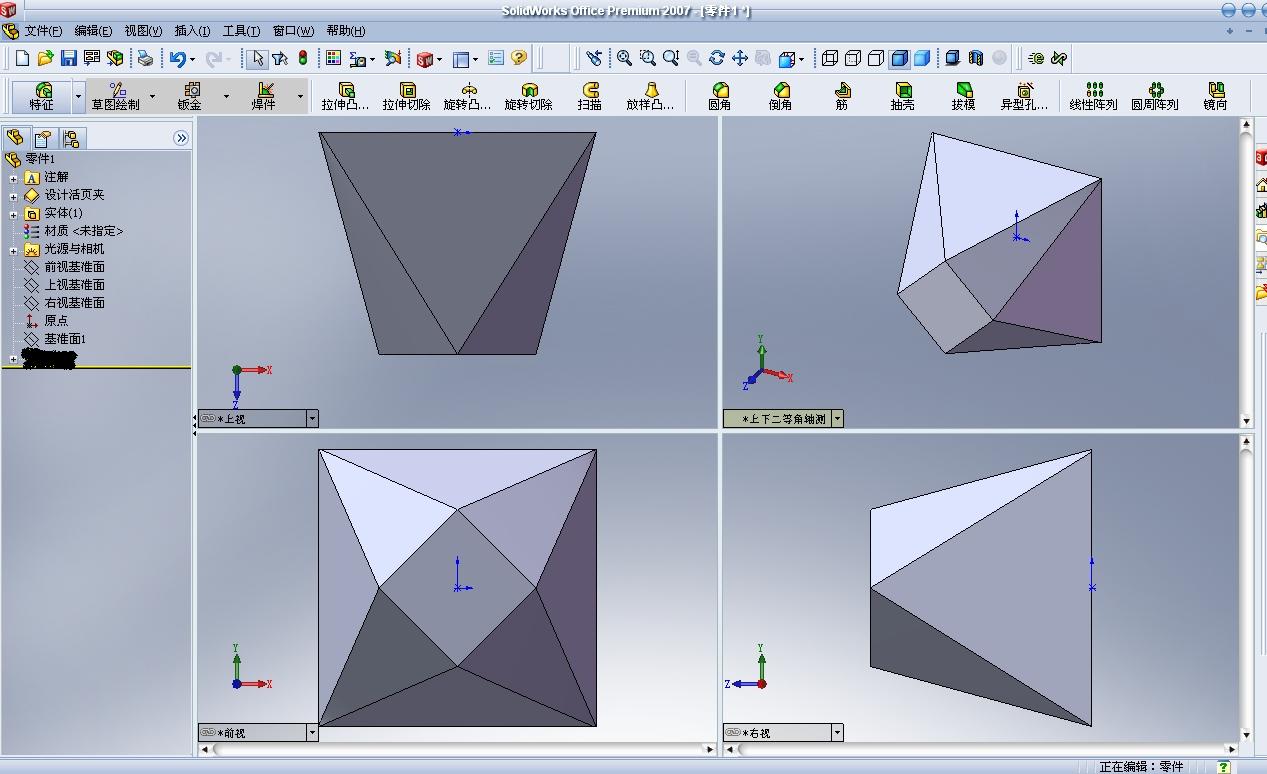Image resolution: width=1267 pixels, height=774 pixels.
Task: Expand the 光源与相机 tree node
Action: 14,250
